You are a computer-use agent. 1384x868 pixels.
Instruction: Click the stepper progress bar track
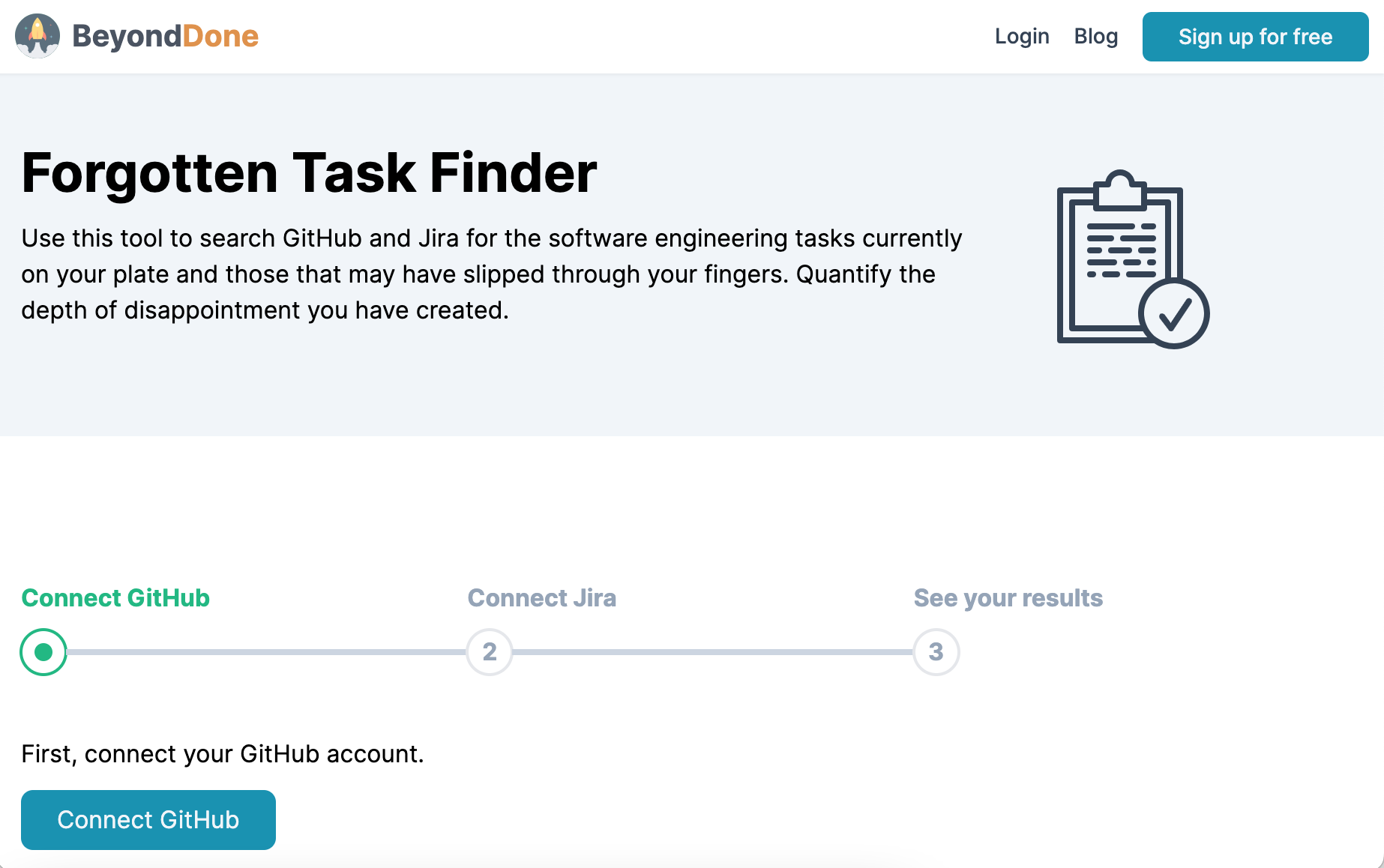click(262, 651)
